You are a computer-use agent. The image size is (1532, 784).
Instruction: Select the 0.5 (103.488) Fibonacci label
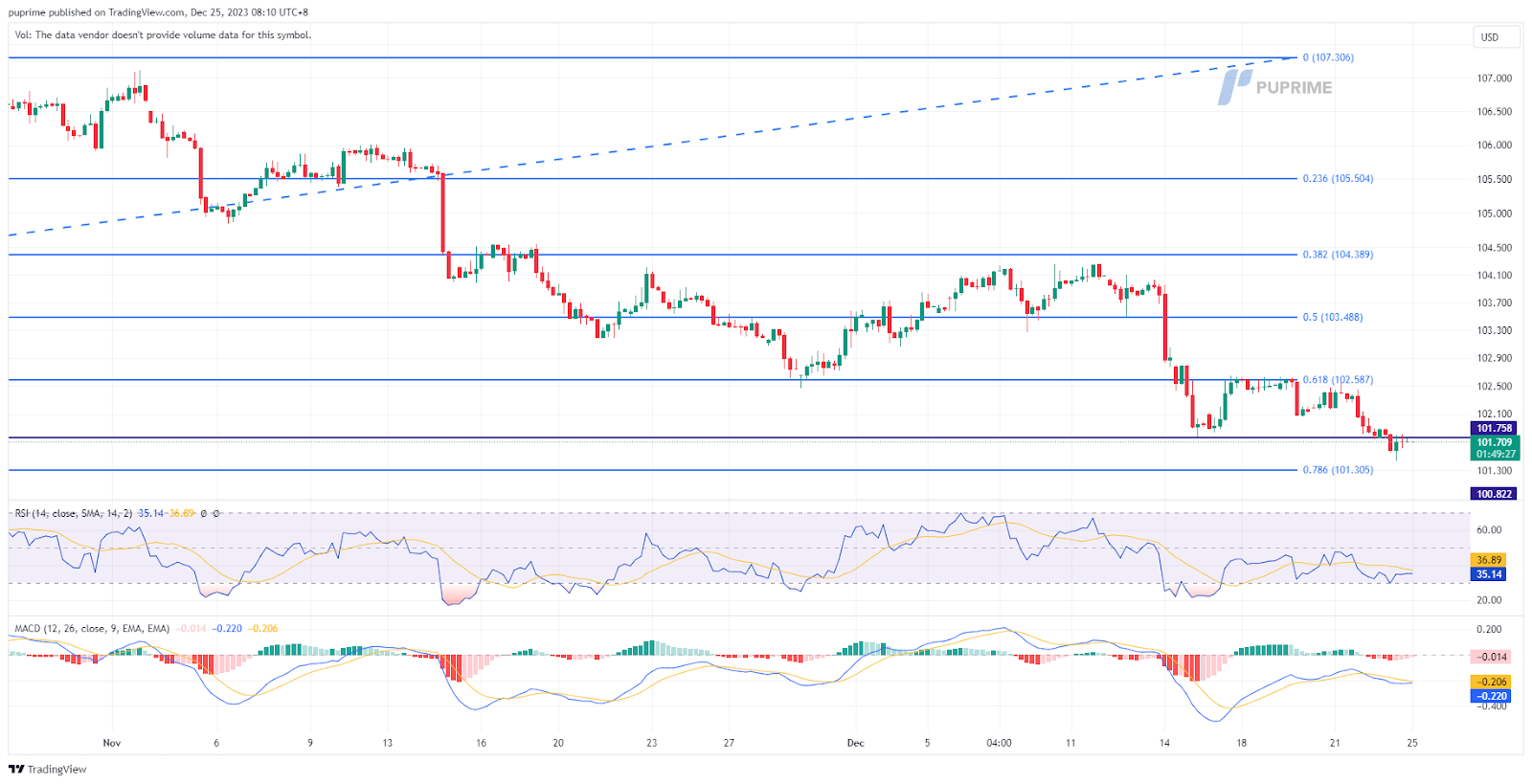[1332, 317]
